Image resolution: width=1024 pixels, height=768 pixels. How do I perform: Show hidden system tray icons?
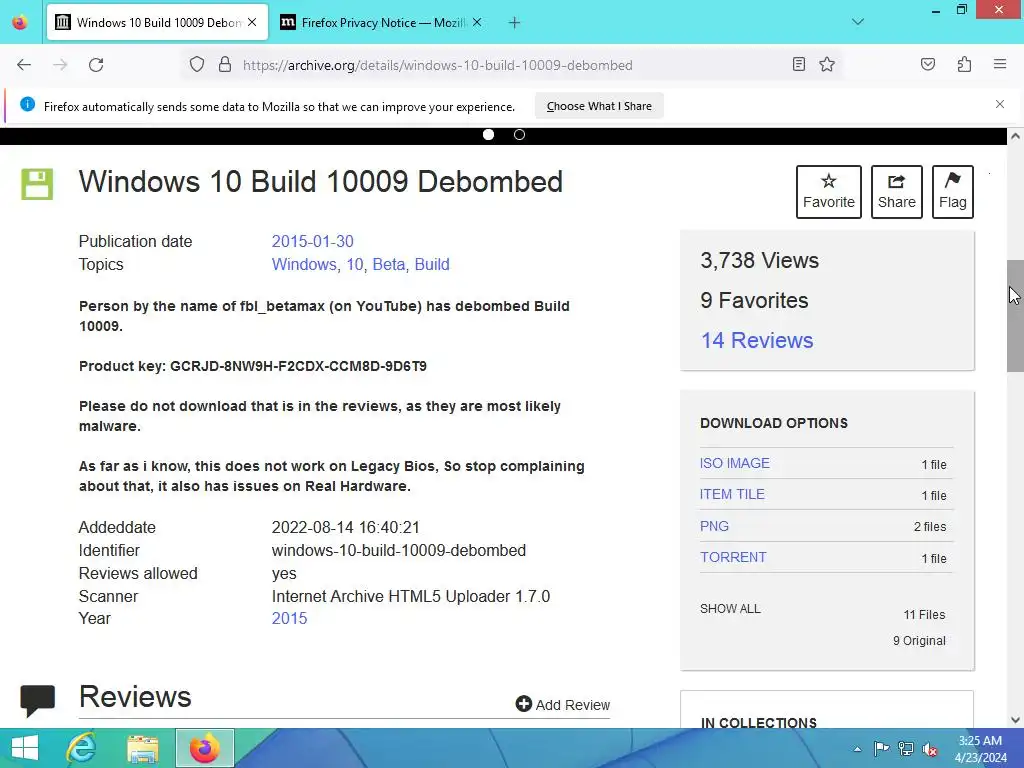(857, 749)
